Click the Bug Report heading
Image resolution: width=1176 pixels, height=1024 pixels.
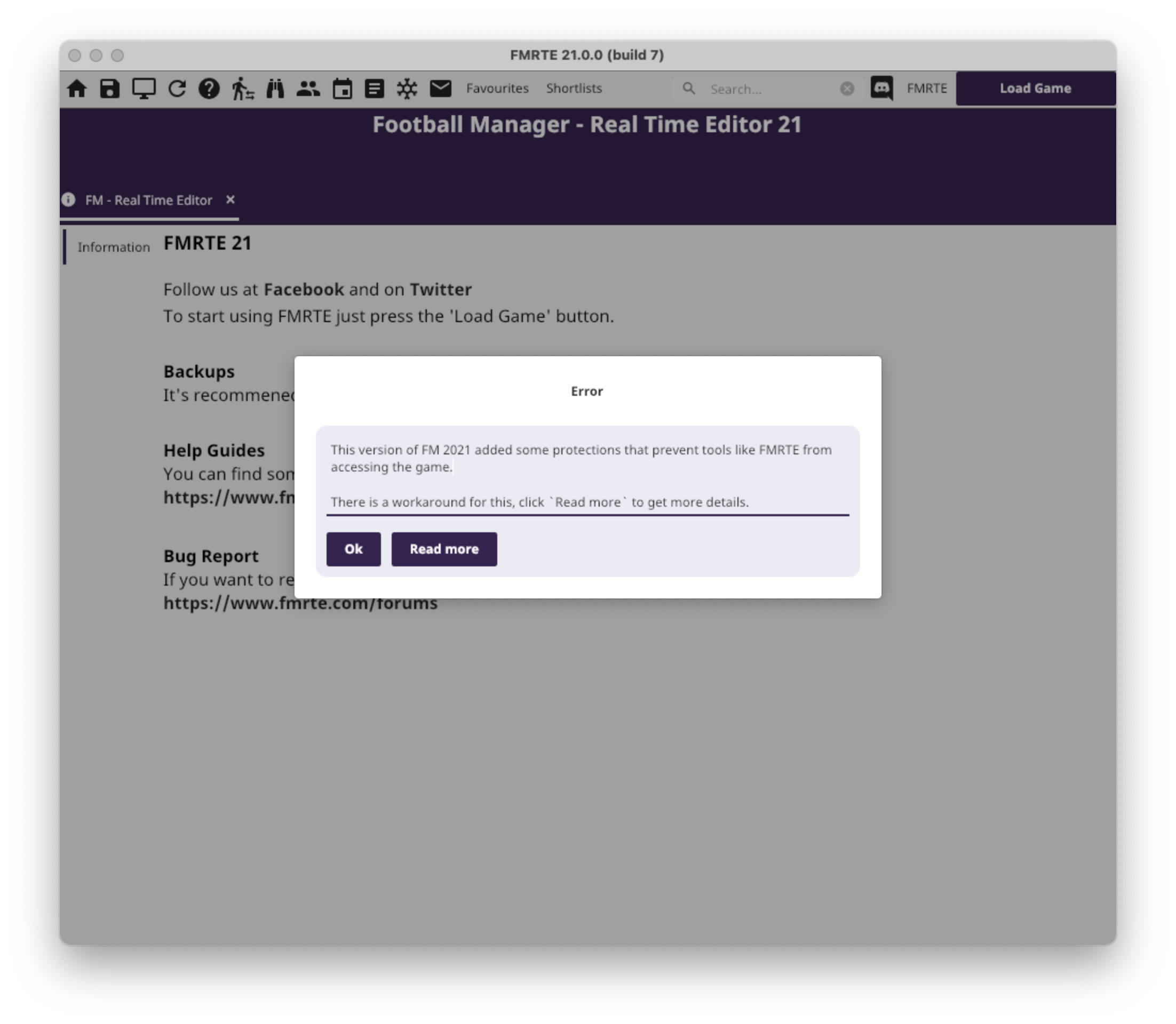click(211, 557)
